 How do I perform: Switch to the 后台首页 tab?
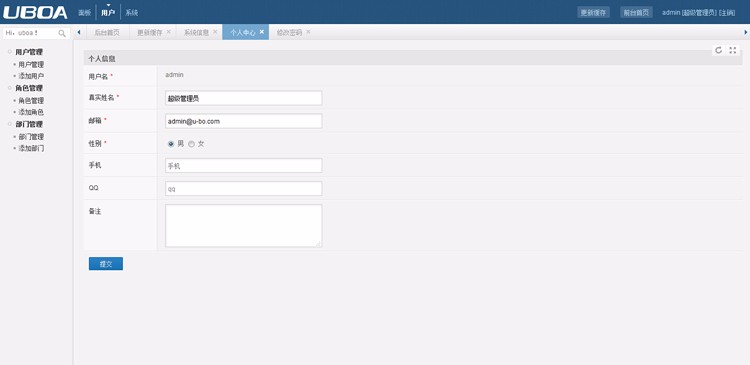[x=106, y=33]
